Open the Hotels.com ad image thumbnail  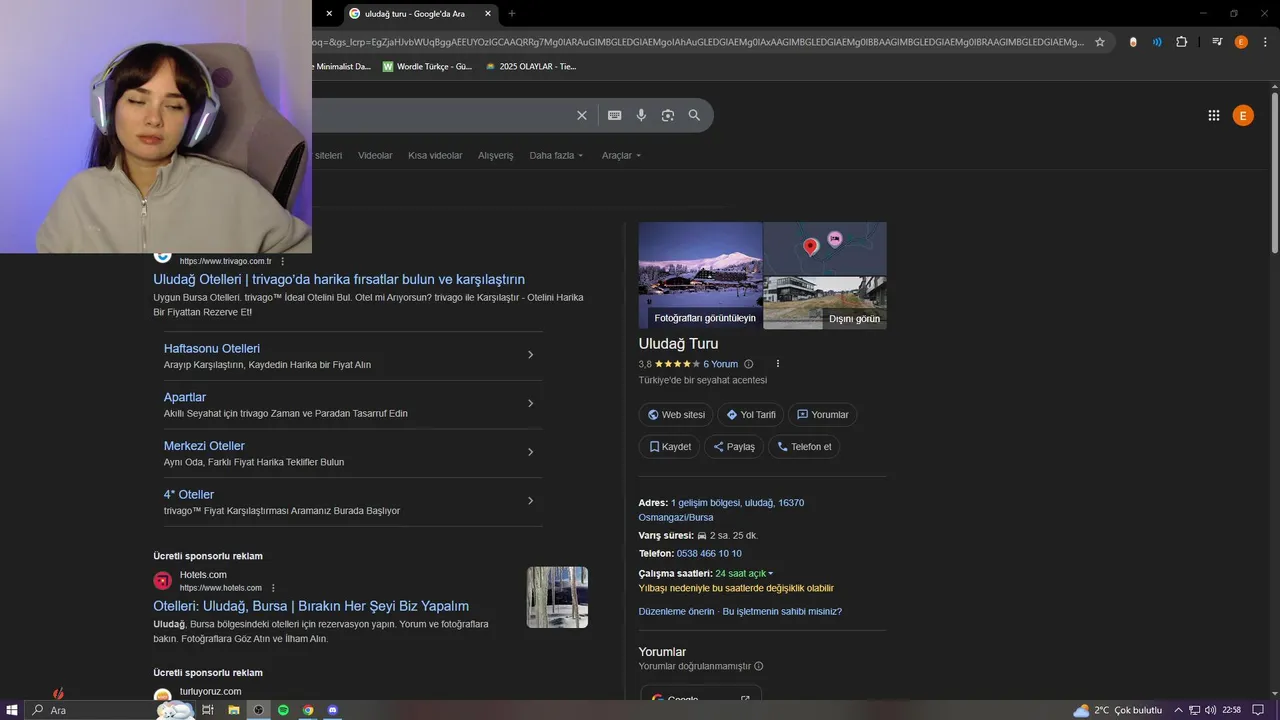(557, 598)
